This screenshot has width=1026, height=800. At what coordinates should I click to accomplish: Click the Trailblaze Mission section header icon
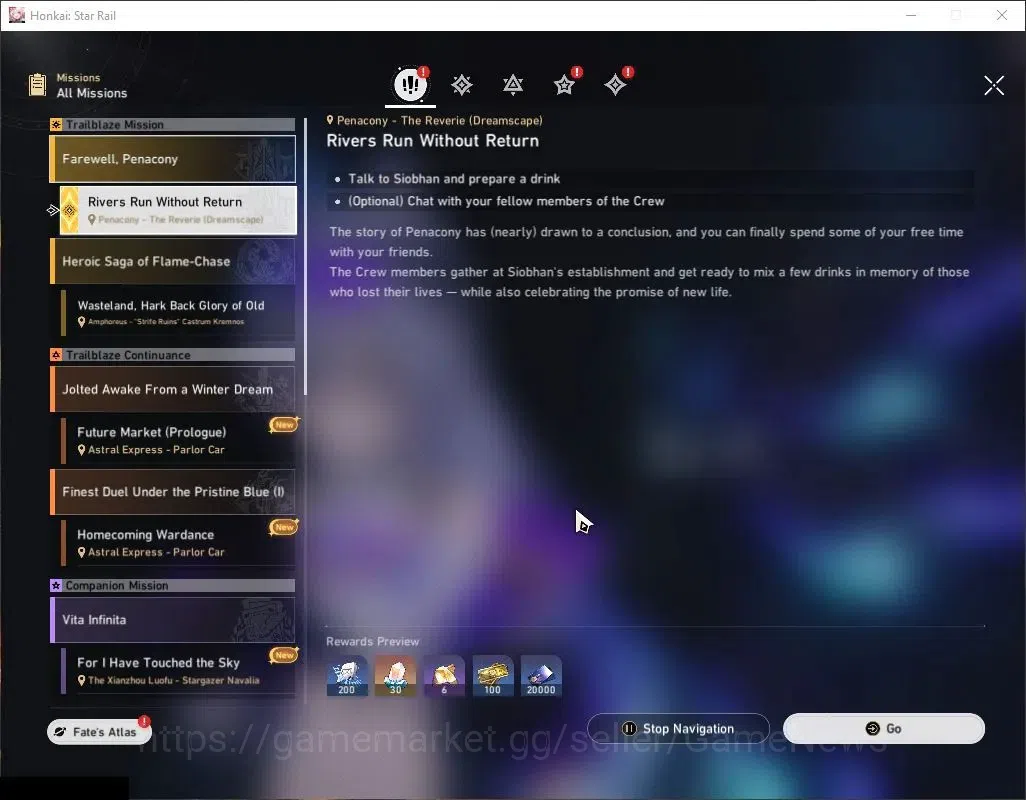click(x=56, y=124)
